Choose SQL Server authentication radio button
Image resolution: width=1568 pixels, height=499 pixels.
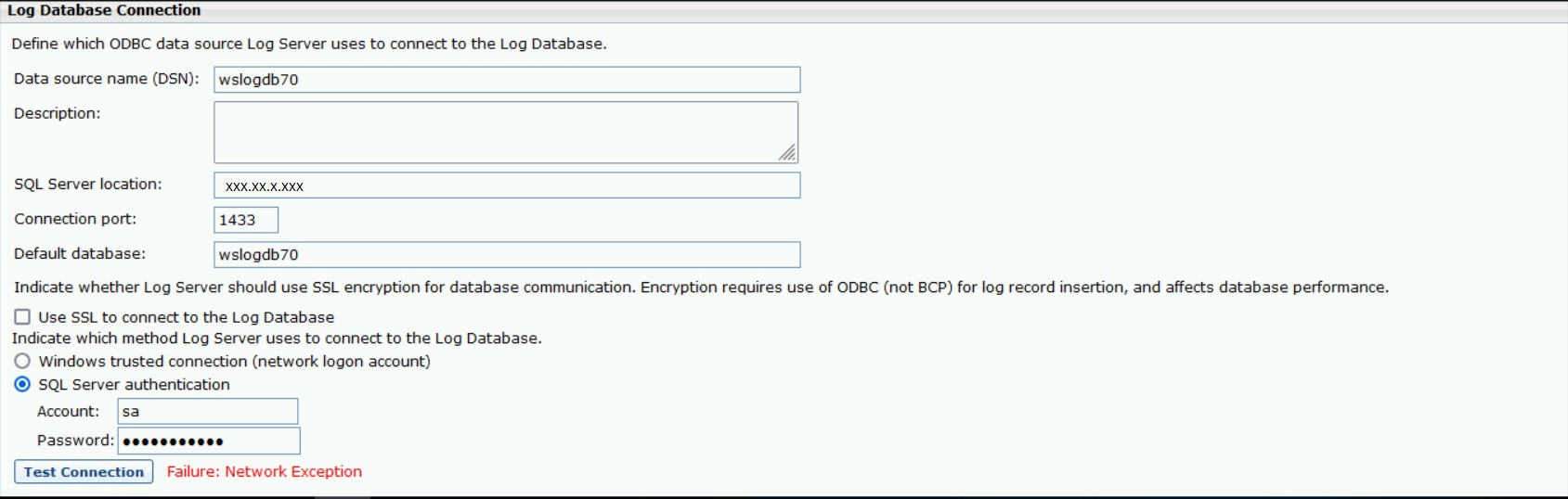22,384
